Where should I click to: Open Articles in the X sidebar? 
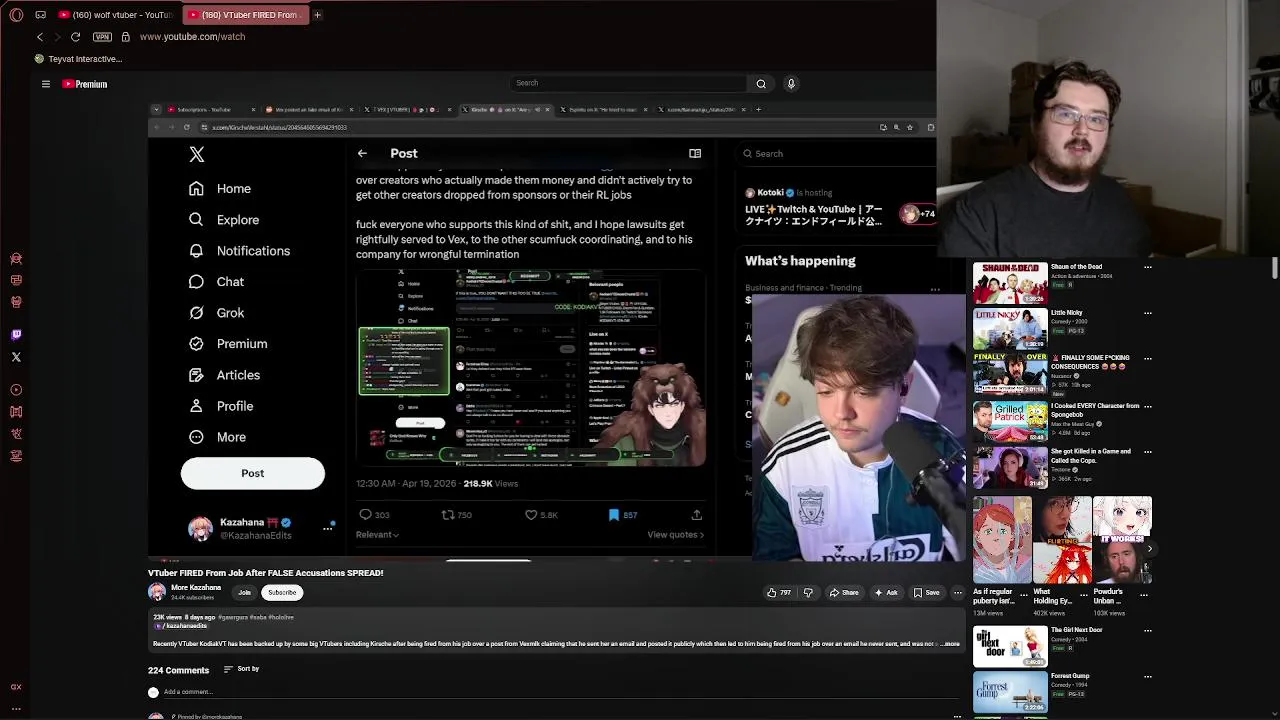click(x=224, y=375)
